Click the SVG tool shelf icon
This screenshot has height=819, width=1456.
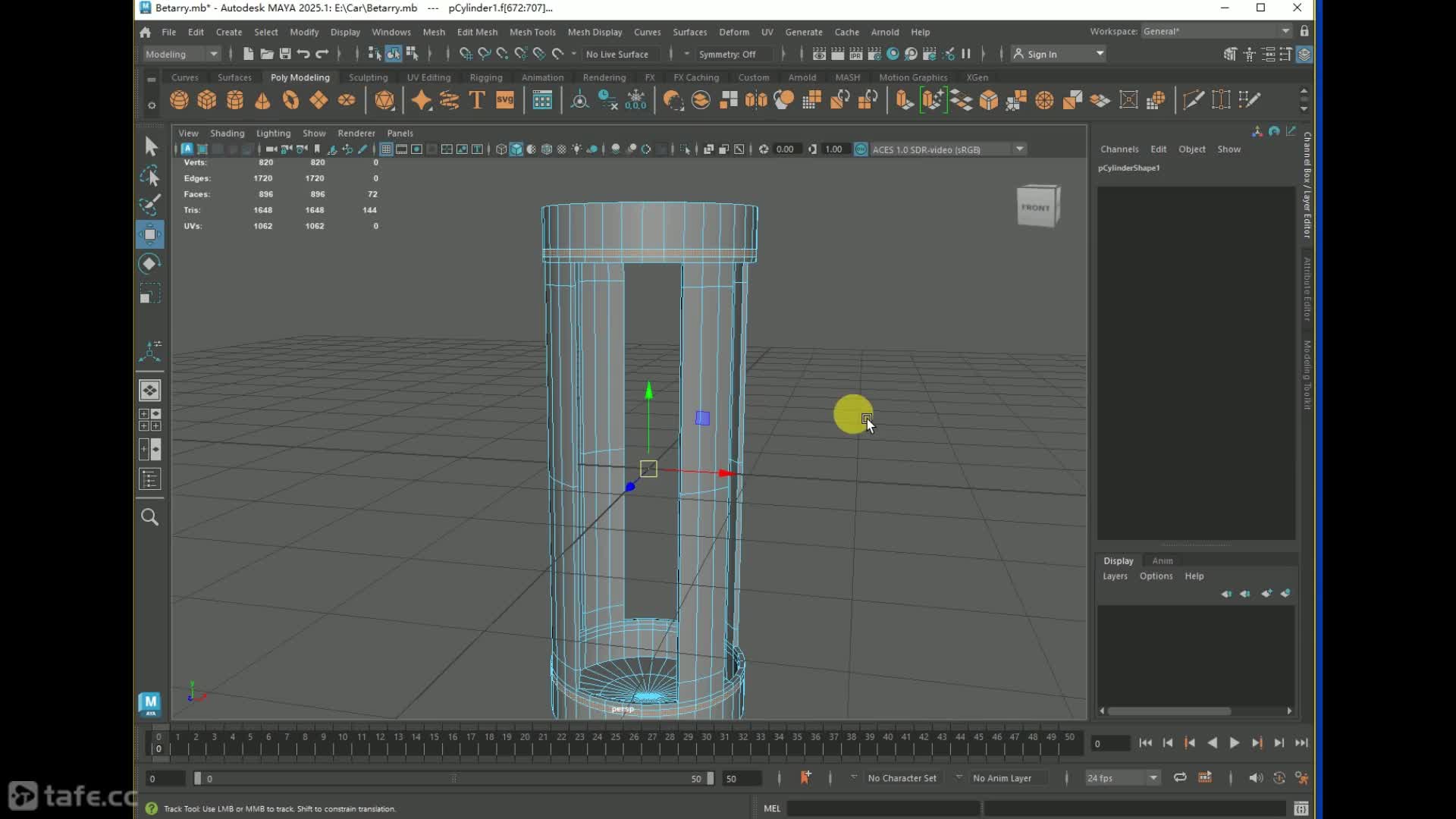tap(505, 100)
